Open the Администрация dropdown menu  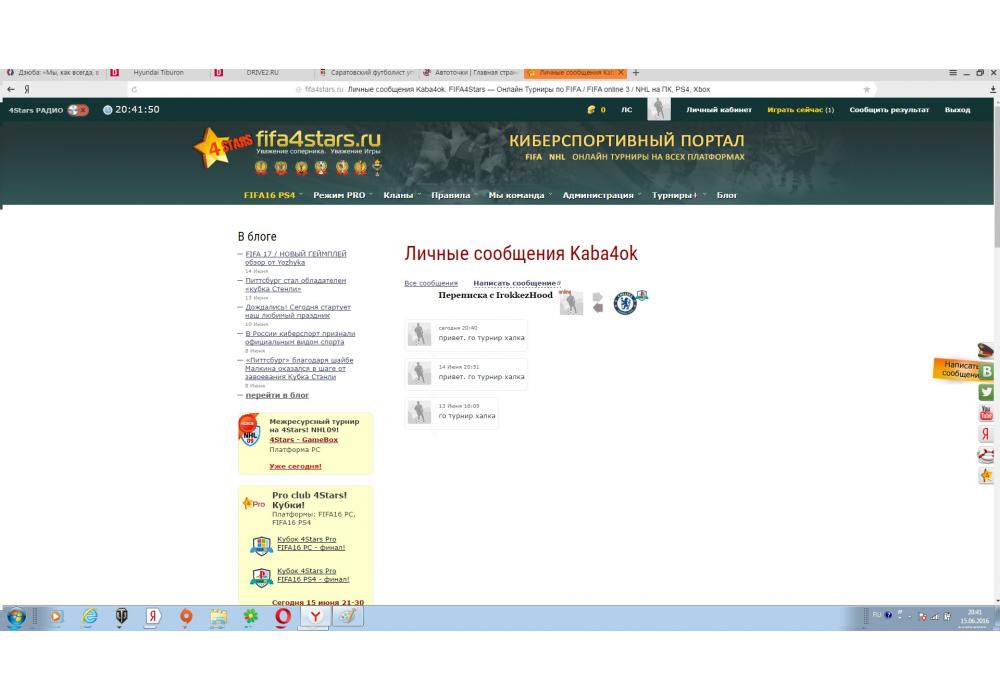click(600, 195)
